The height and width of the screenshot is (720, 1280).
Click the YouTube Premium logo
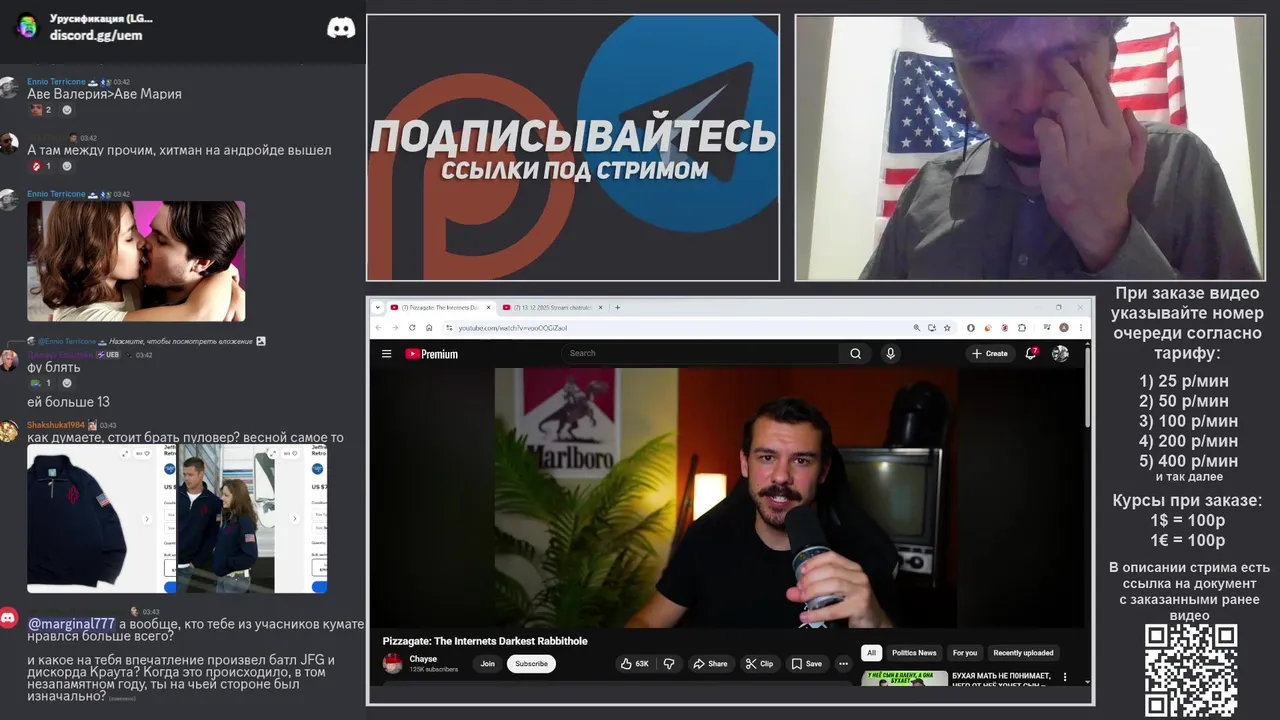pyautogui.click(x=432, y=353)
